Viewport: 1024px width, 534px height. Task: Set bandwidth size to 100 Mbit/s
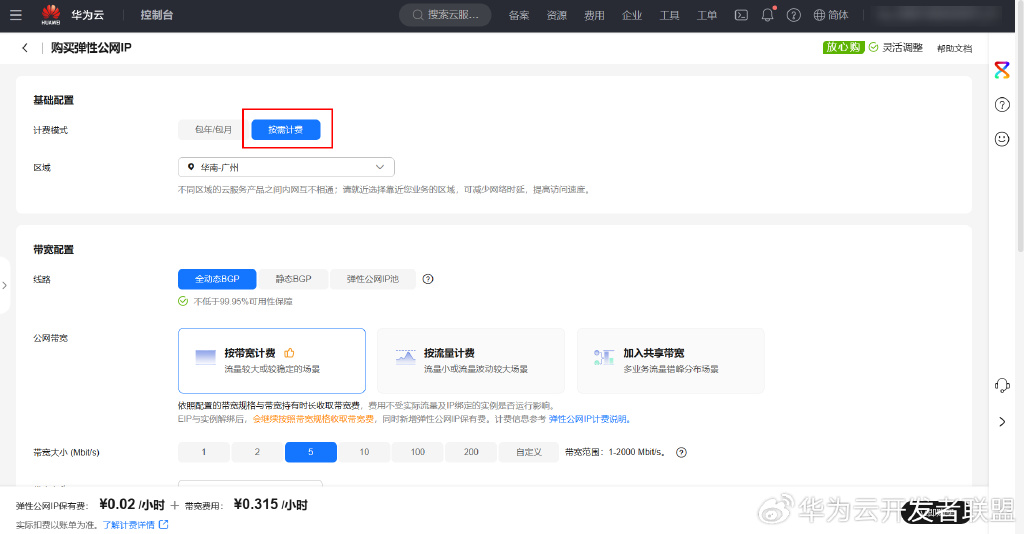418,452
